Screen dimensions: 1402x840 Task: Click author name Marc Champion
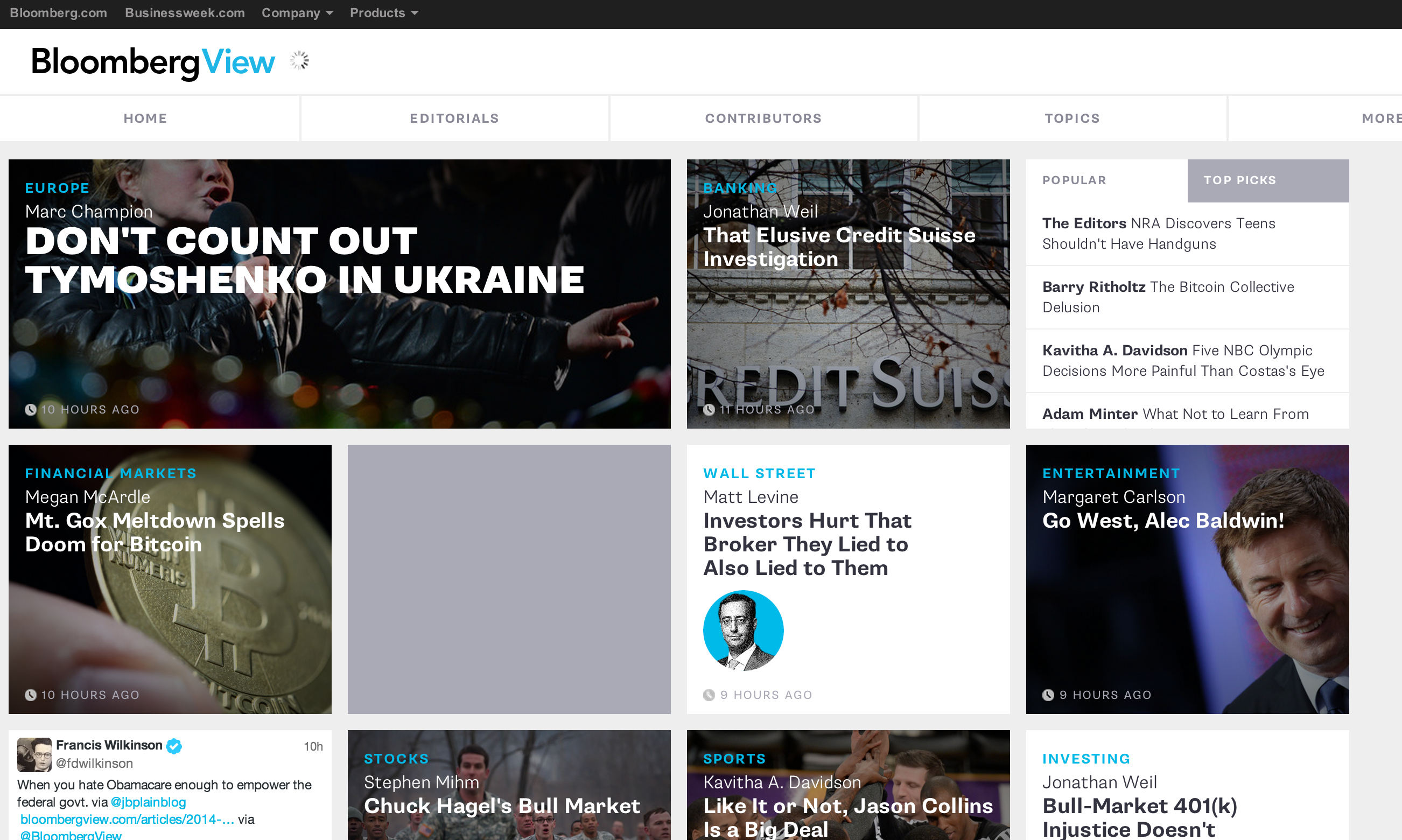[89, 212]
